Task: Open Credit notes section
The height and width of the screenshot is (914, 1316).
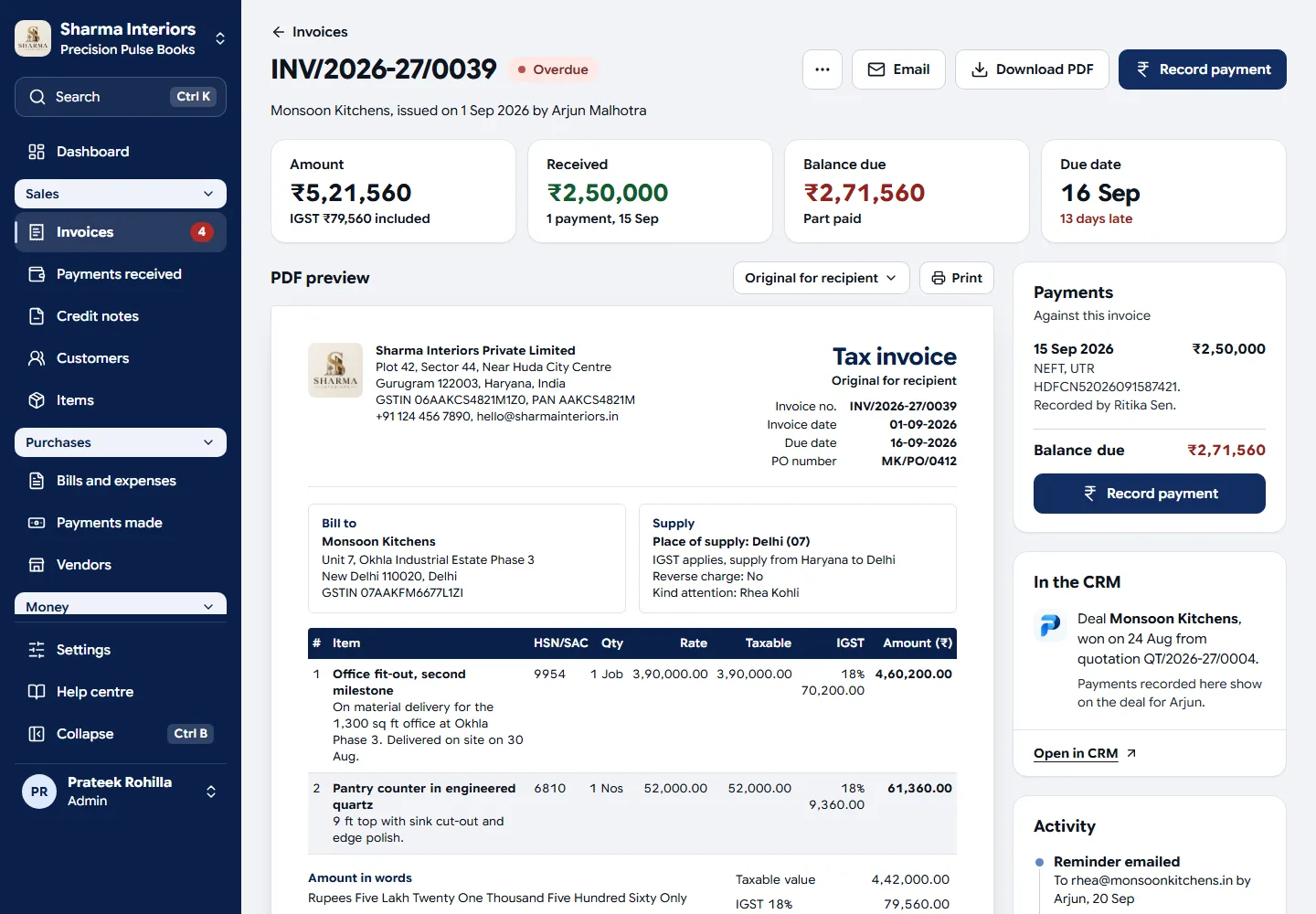Action: 121,316
